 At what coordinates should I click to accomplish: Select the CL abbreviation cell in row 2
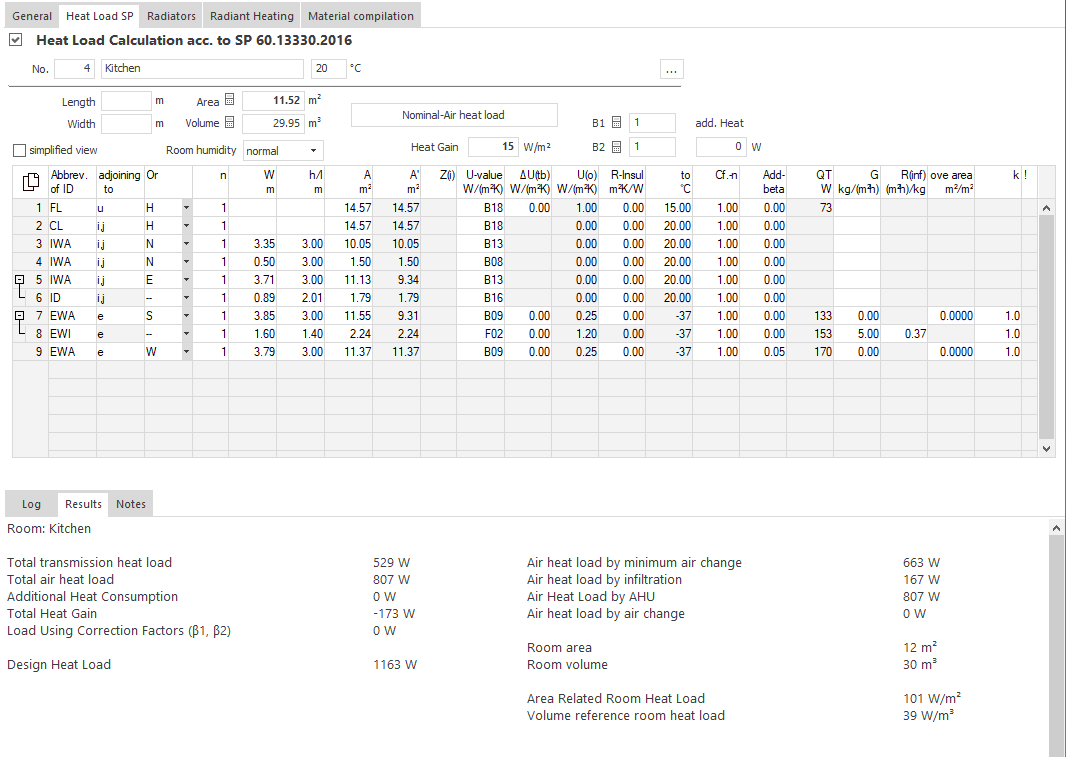(72, 226)
